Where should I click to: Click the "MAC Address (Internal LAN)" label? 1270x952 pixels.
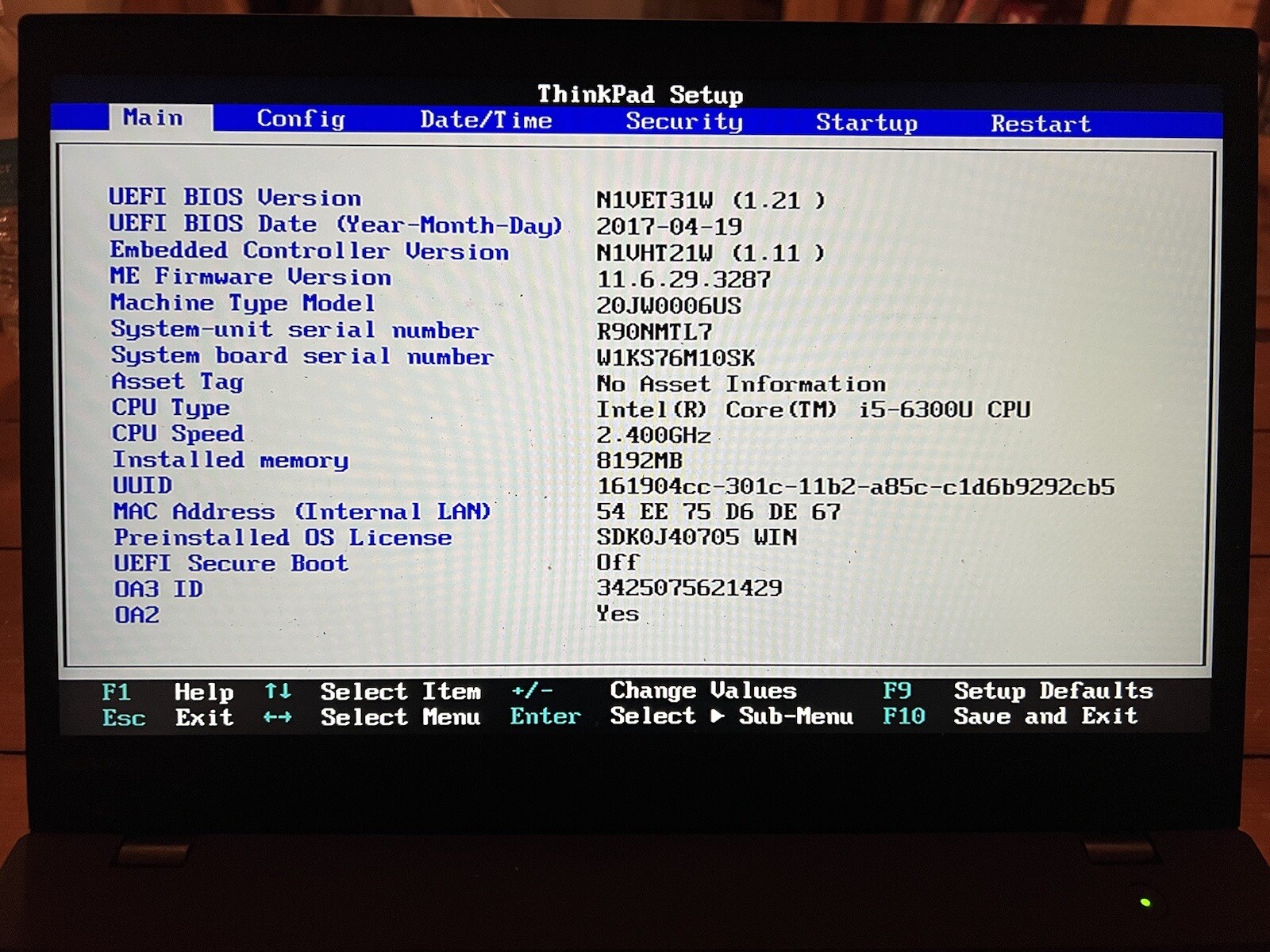click(x=302, y=512)
